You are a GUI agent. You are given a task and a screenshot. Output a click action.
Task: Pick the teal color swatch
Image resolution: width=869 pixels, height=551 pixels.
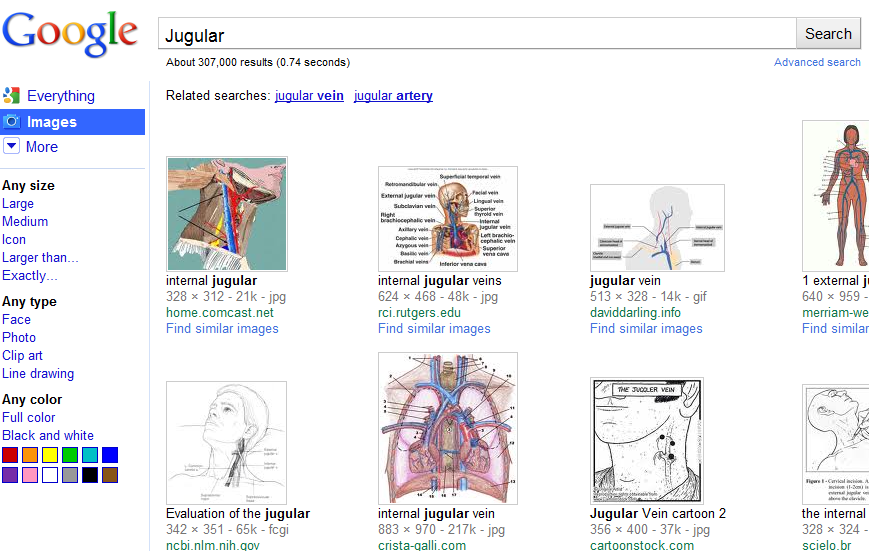90,455
